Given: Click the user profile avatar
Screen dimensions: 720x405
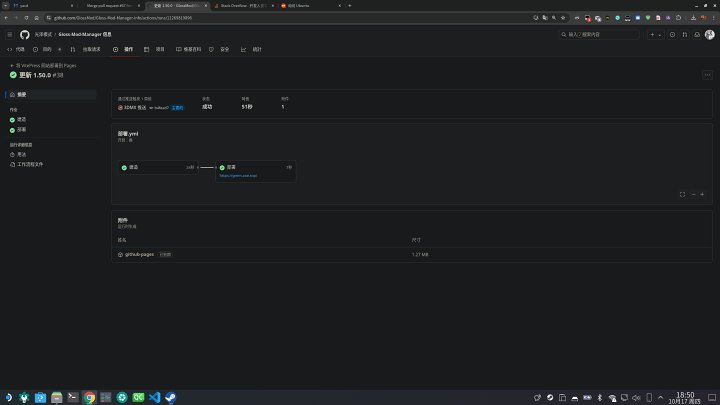Looking at the screenshot, I should [x=710, y=34].
